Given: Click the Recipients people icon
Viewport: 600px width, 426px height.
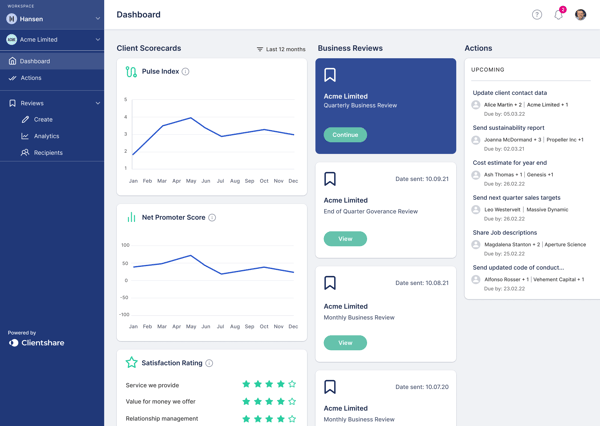Looking at the screenshot, I should pyautogui.click(x=25, y=152).
